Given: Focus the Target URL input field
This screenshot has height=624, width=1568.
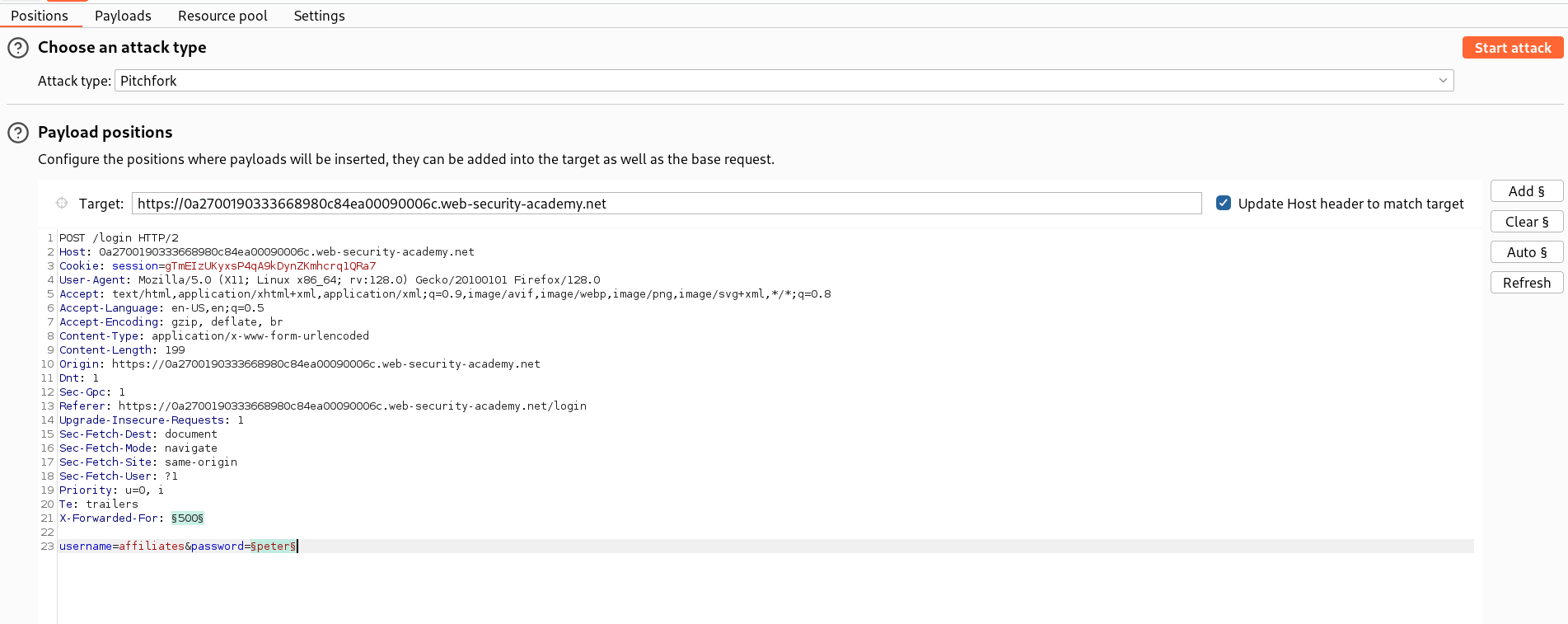Looking at the screenshot, I should [667, 204].
